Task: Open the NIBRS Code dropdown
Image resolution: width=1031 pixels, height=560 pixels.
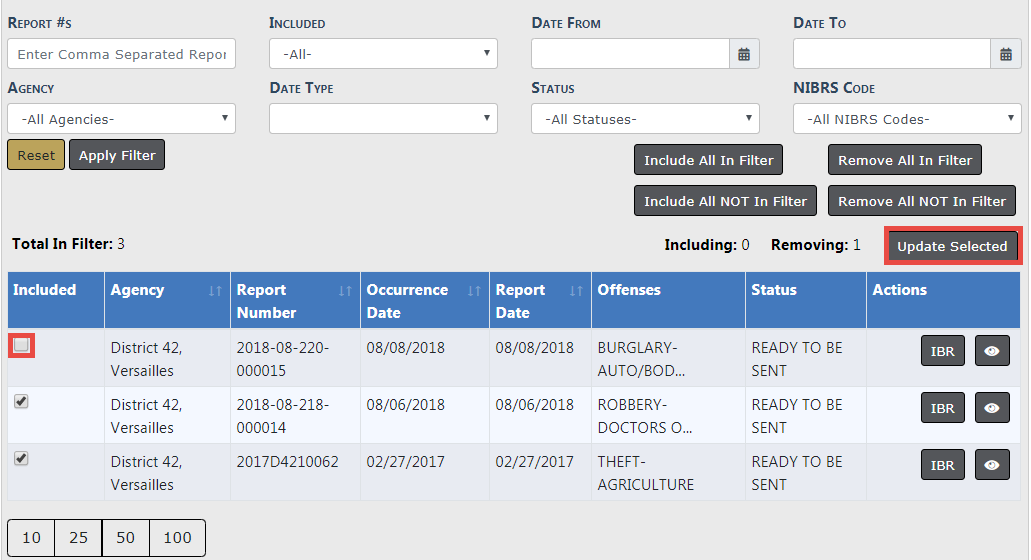Action: [907, 119]
